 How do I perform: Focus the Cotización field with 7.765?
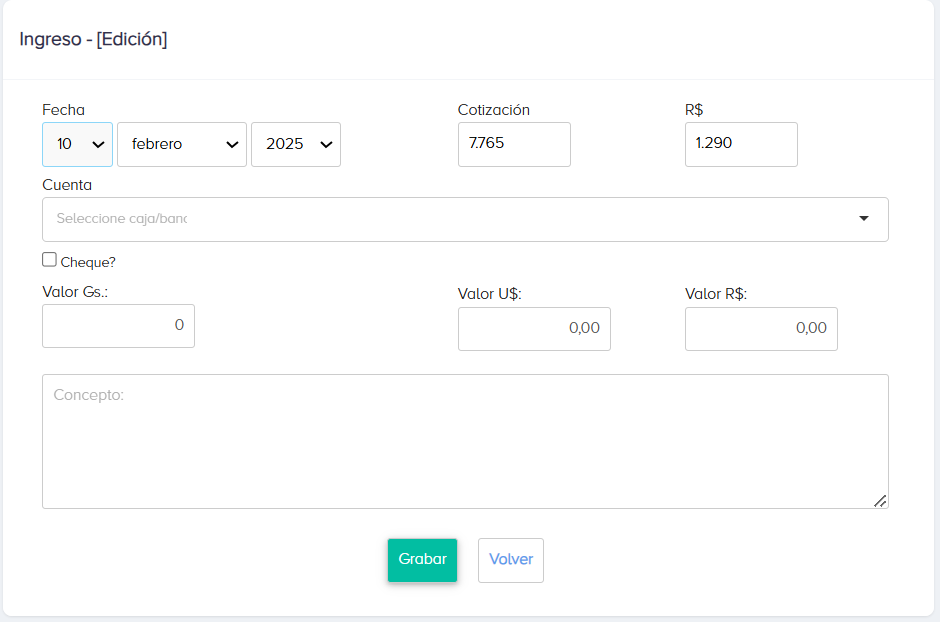[x=513, y=144]
